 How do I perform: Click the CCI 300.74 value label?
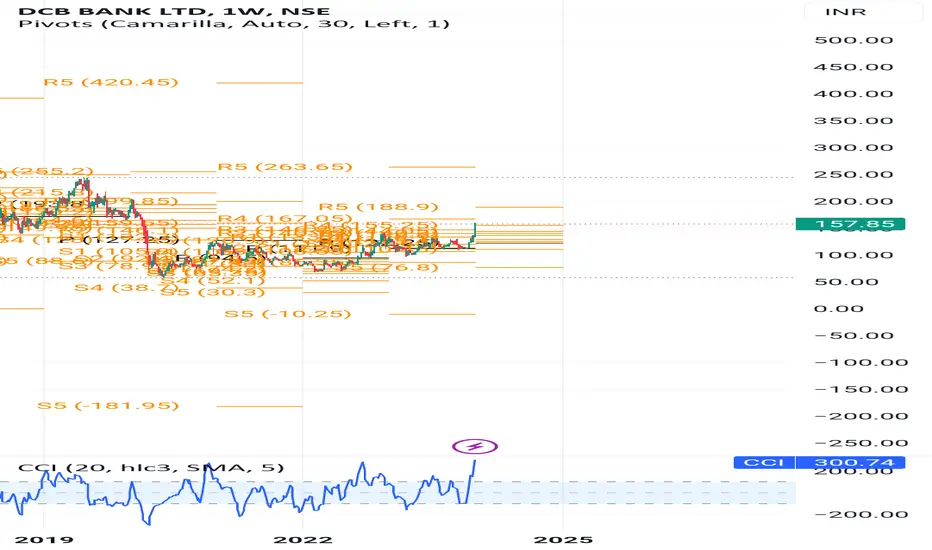tap(819, 462)
